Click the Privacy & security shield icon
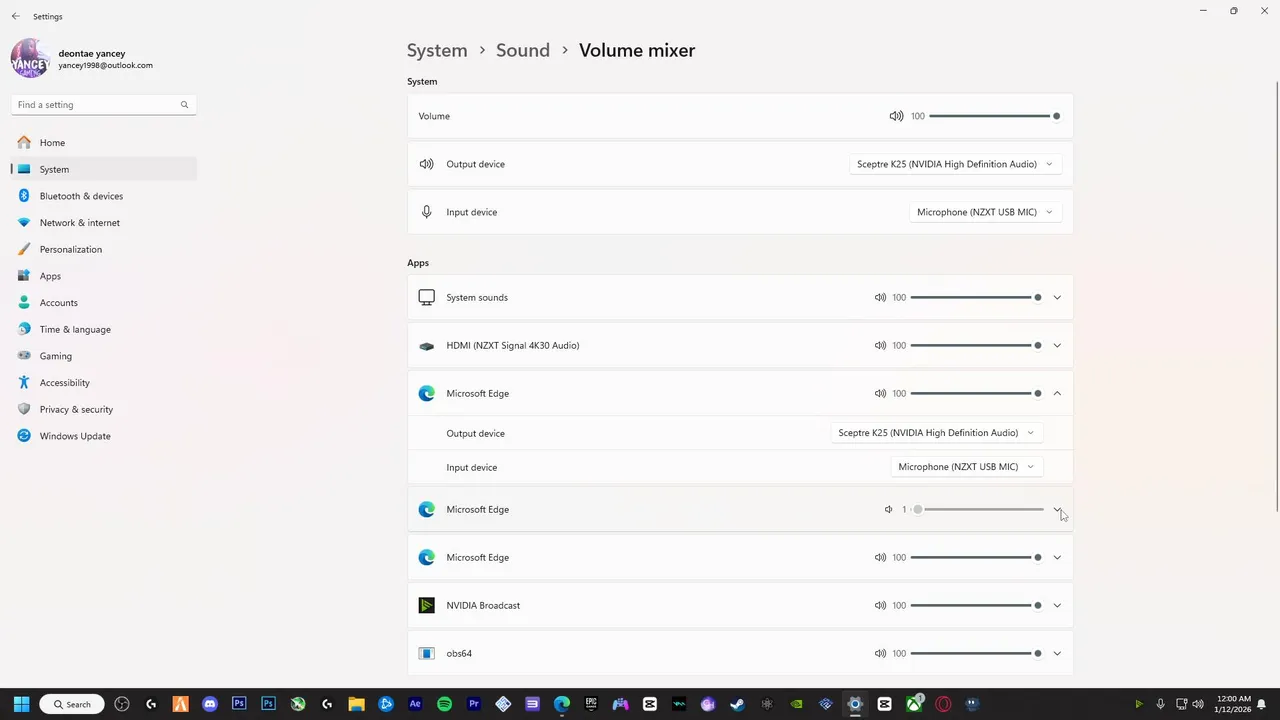 pos(24,409)
